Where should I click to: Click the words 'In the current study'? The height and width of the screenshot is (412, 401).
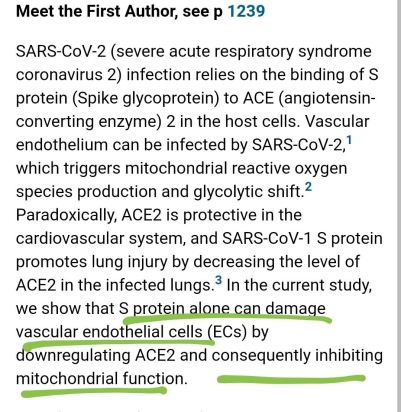point(299,285)
